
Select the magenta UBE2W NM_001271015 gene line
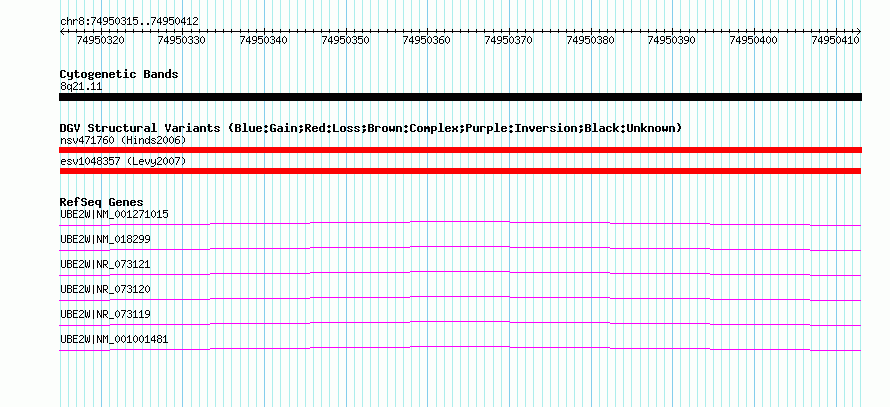(460, 223)
